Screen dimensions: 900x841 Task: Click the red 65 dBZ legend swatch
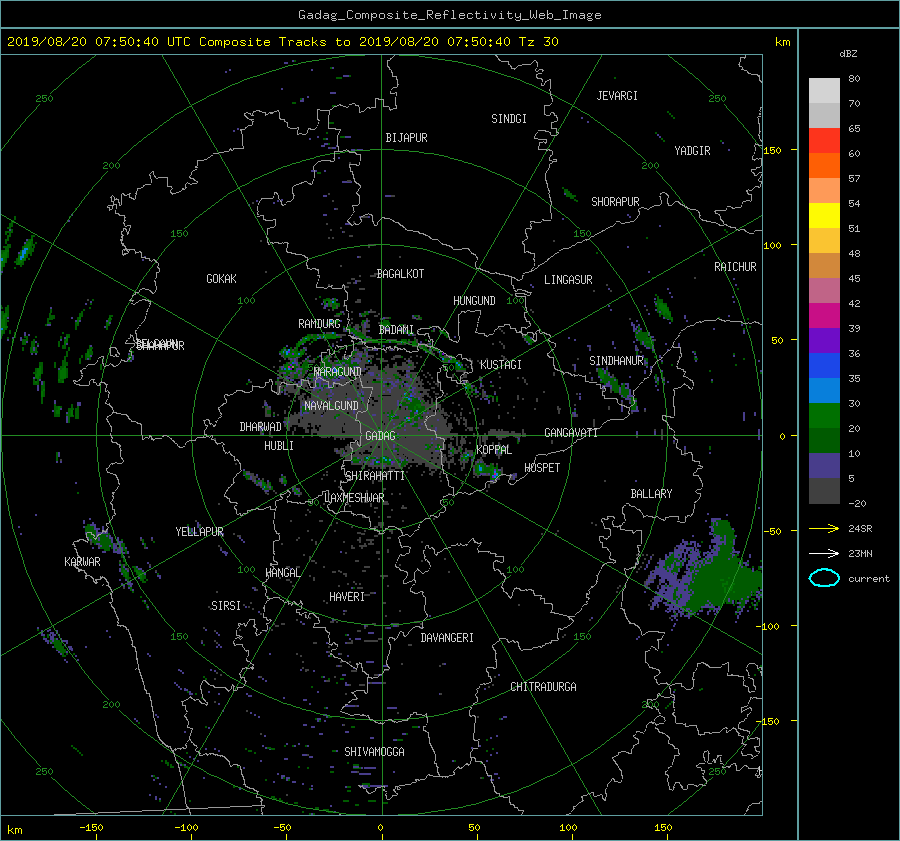824,141
